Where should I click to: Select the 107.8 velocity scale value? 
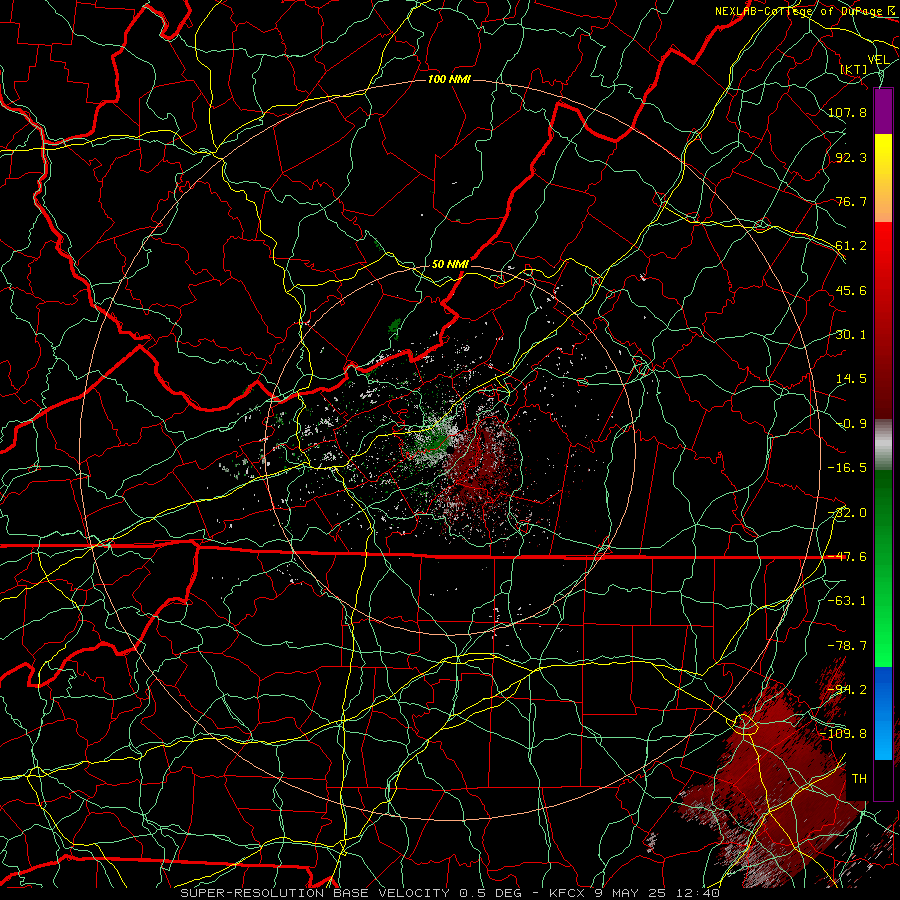click(847, 112)
